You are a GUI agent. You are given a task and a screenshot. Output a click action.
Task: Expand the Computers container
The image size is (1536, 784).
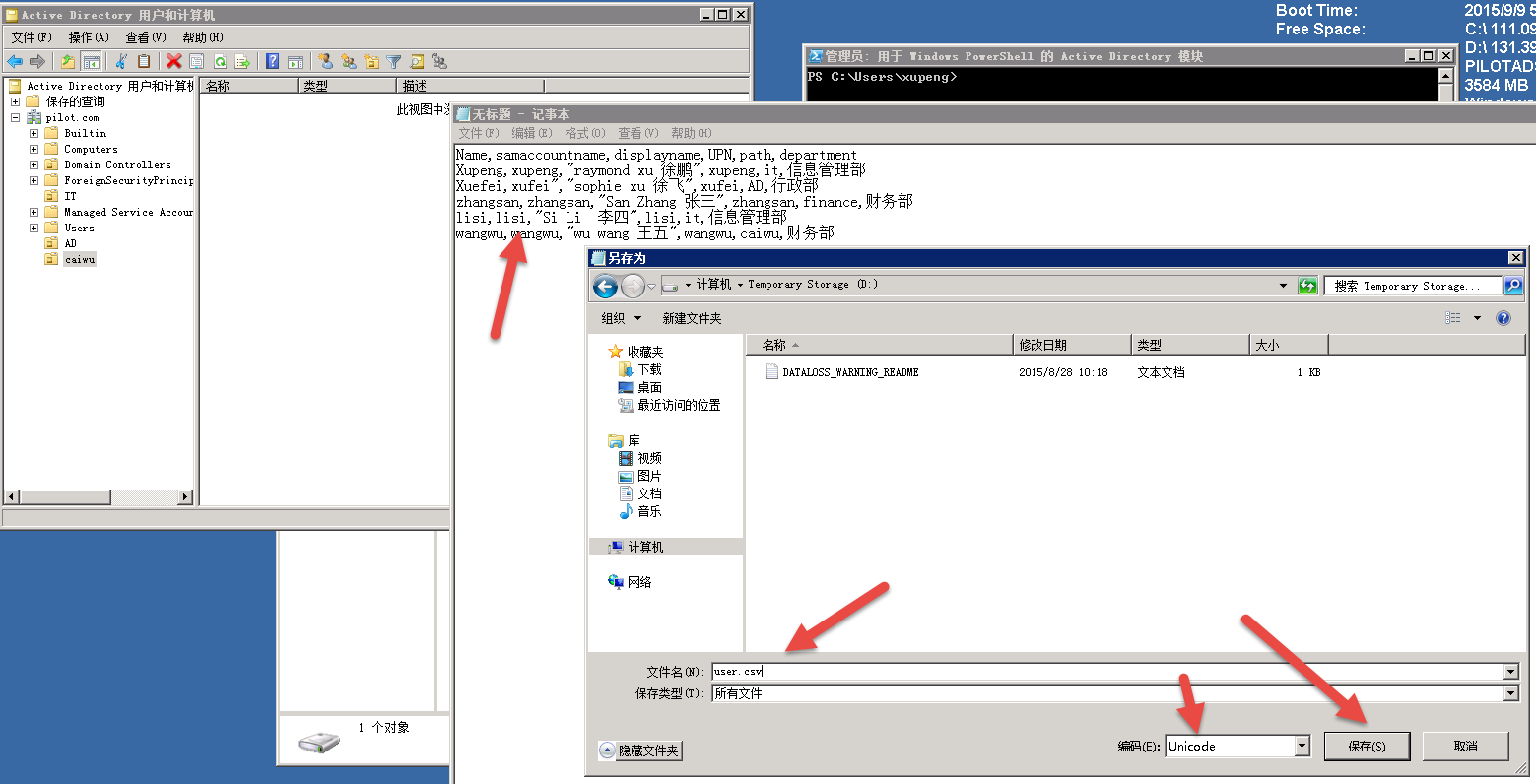click(x=33, y=149)
